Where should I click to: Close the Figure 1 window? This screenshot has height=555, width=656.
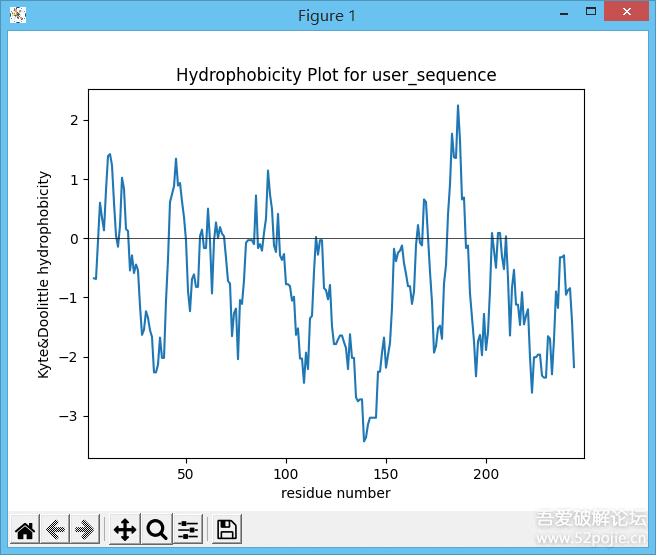coord(627,12)
